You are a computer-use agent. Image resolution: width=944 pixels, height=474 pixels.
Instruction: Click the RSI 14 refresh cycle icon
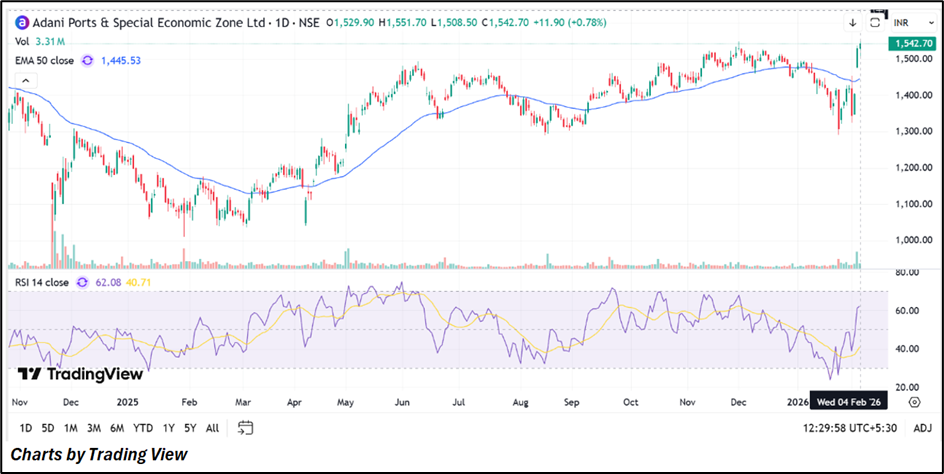(x=87, y=283)
